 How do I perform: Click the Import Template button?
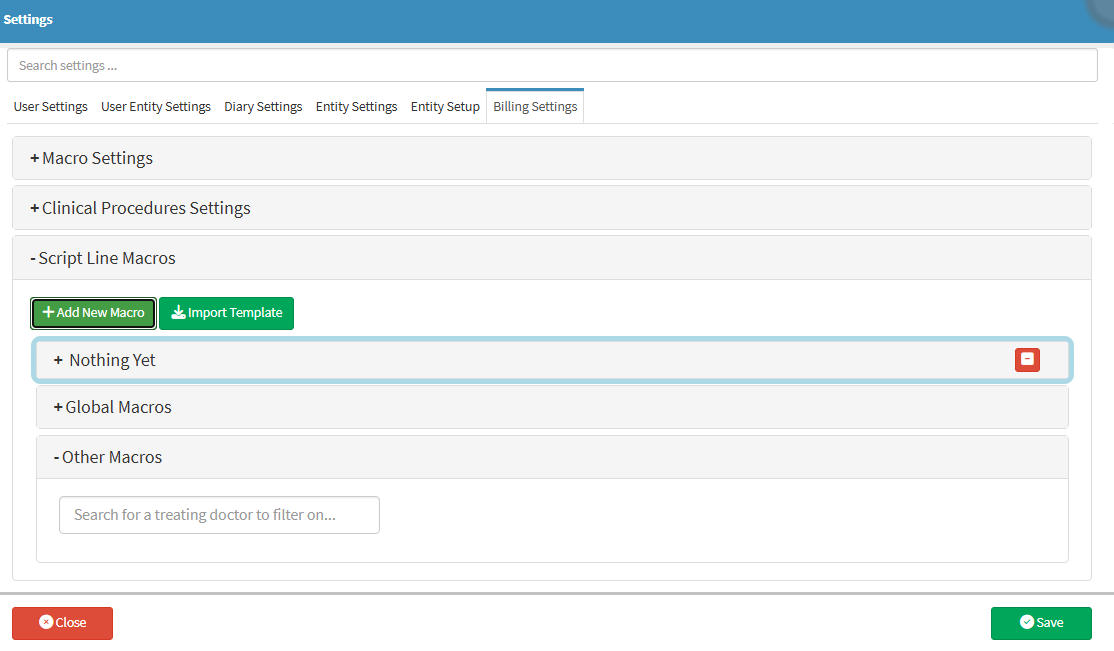pos(226,313)
